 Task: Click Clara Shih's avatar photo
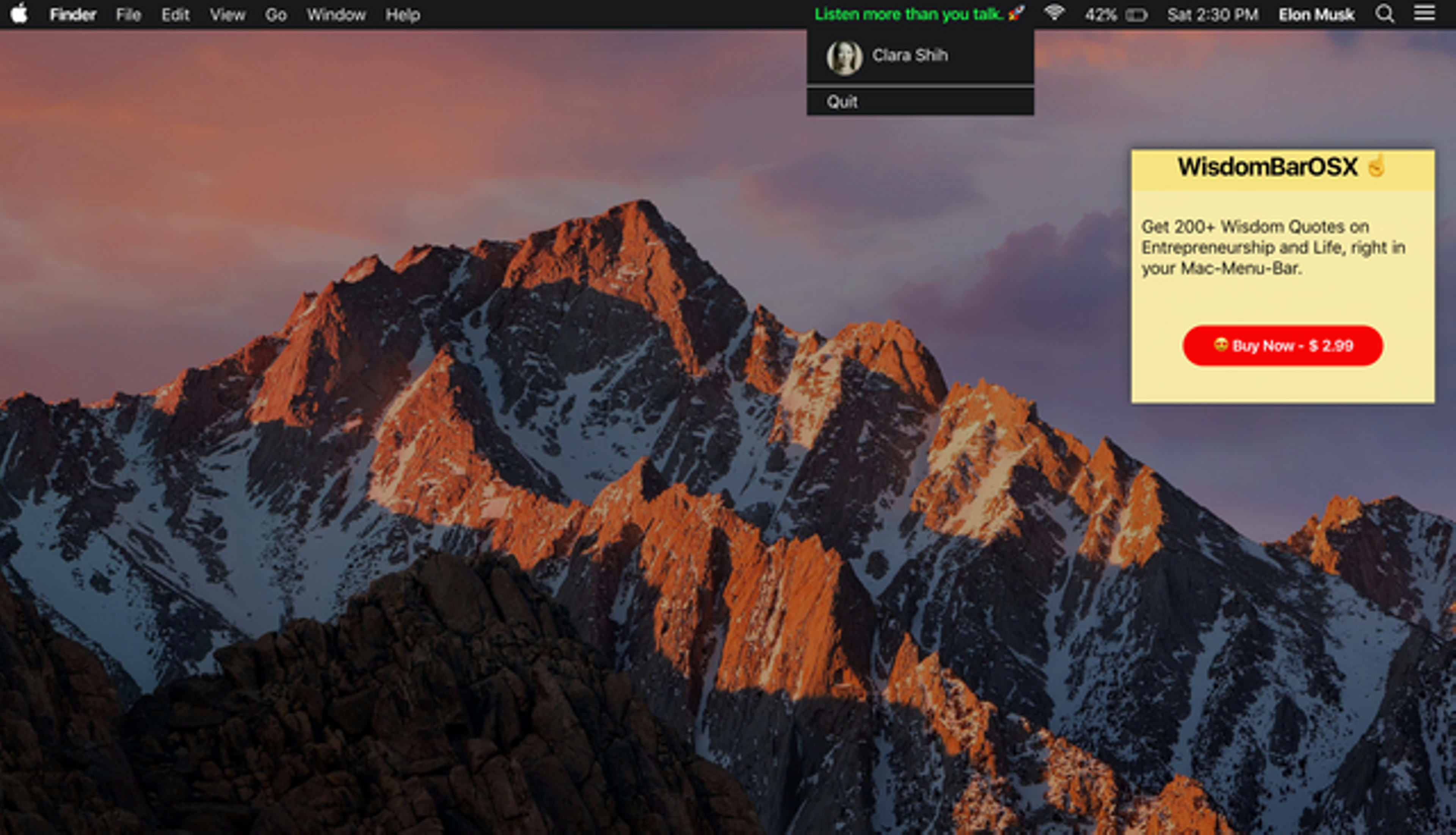[x=844, y=58]
